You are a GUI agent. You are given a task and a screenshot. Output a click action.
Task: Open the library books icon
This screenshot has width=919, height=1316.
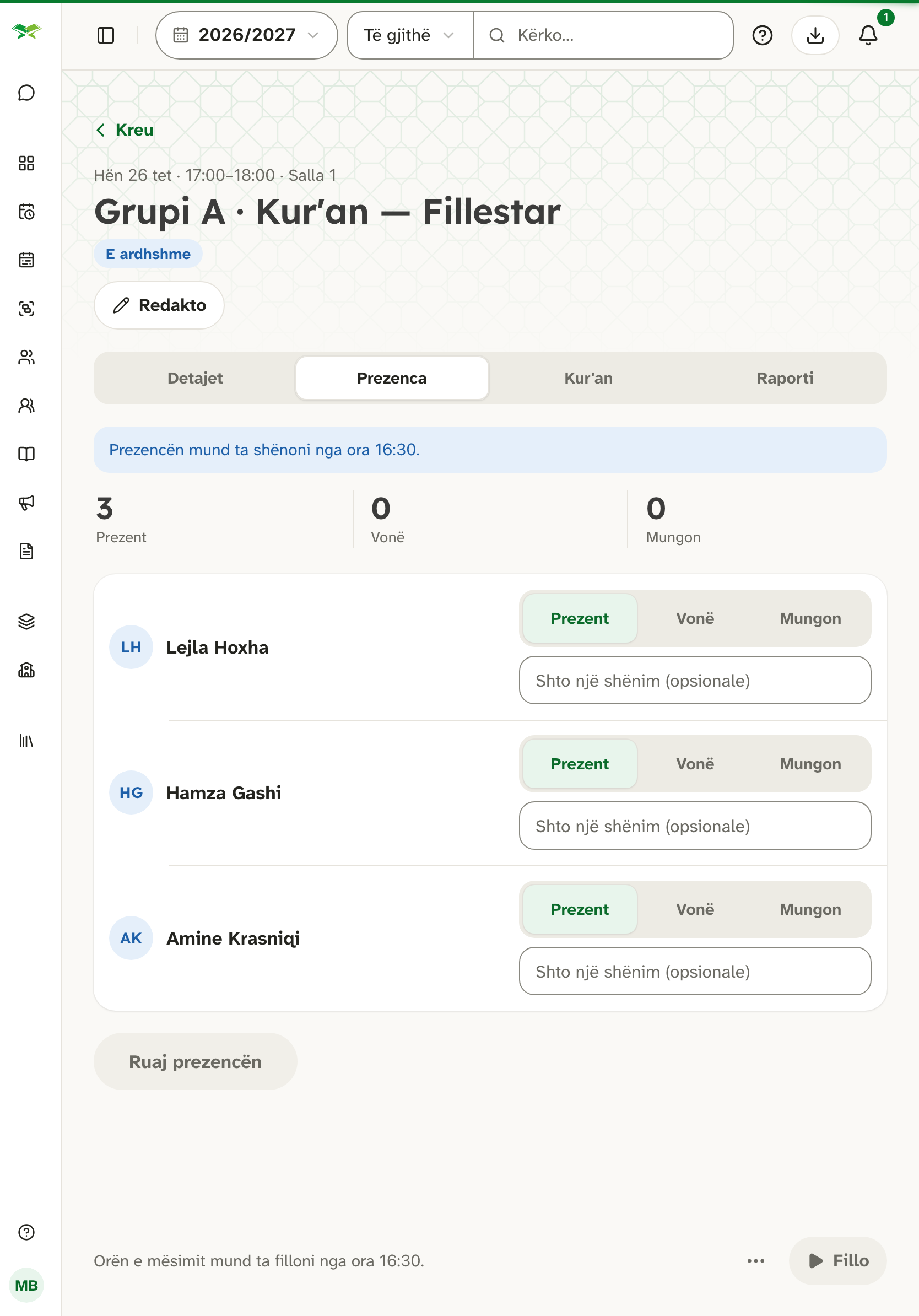26,741
